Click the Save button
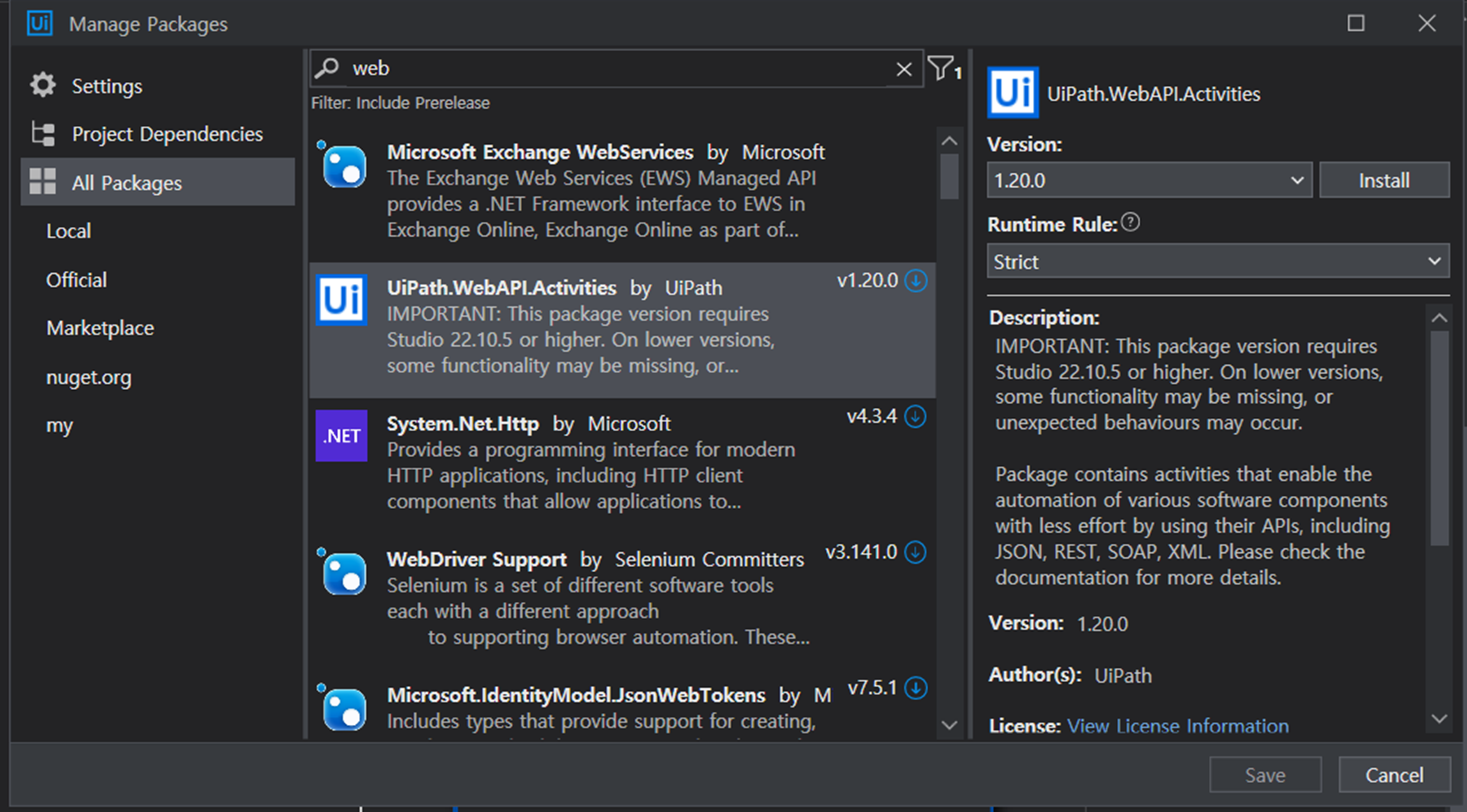Screen dimensions: 1467x812 (1265, 776)
